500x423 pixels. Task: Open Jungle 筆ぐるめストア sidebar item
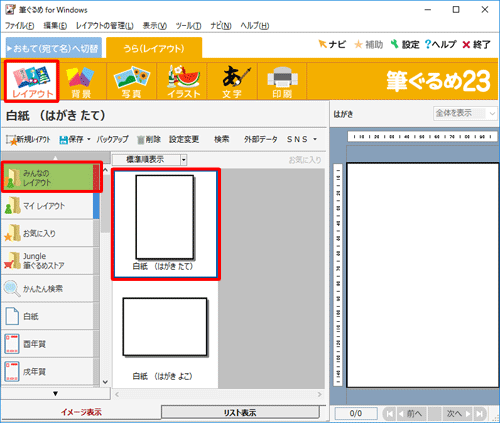[x=47, y=261]
